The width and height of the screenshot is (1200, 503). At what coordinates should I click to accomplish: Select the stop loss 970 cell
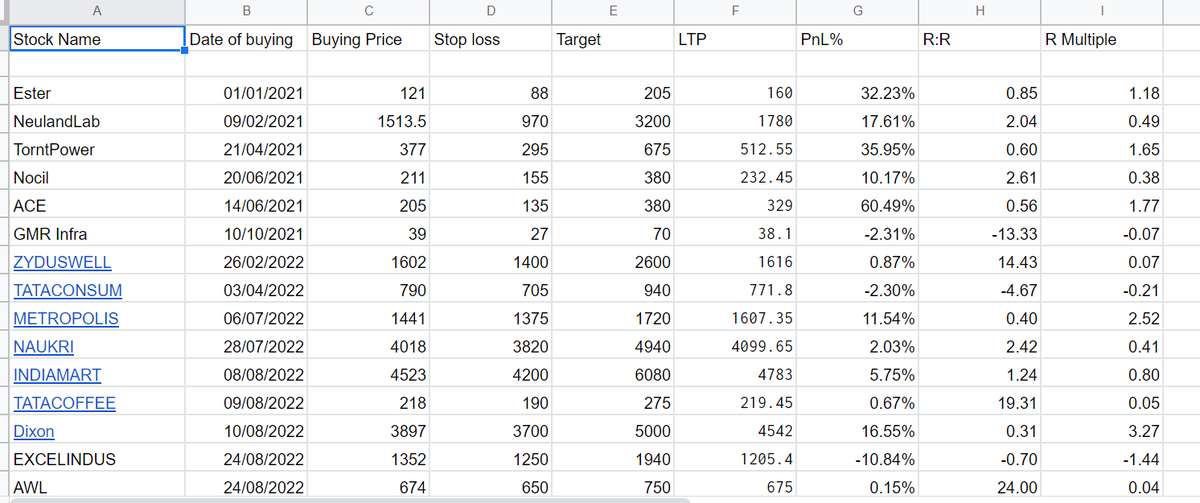click(x=490, y=121)
